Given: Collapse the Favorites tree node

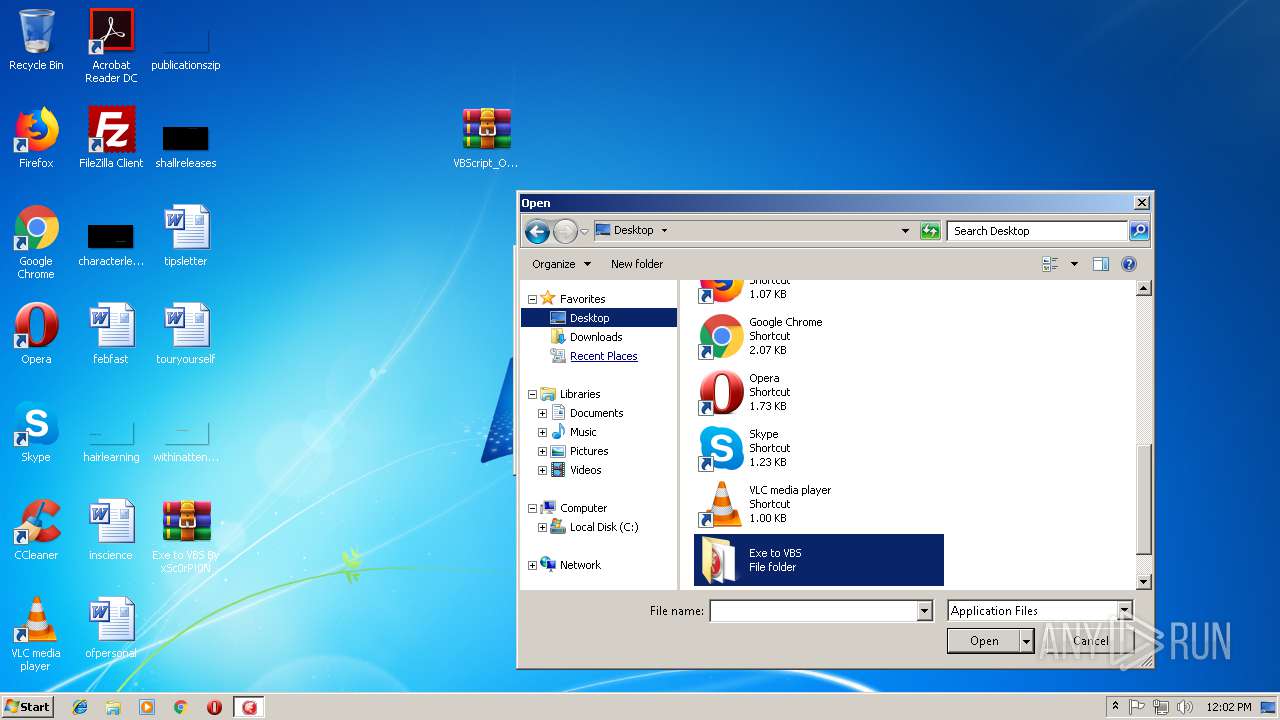Looking at the screenshot, I should coord(532,299).
